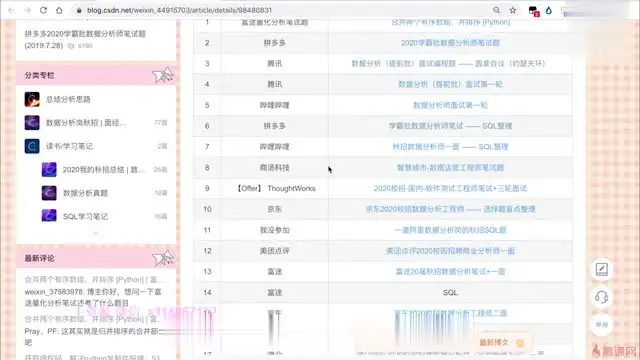The height and width of the screenshot is (360, 640).
Task: Open the extension icon with red badge
Action: coord(533,11)
